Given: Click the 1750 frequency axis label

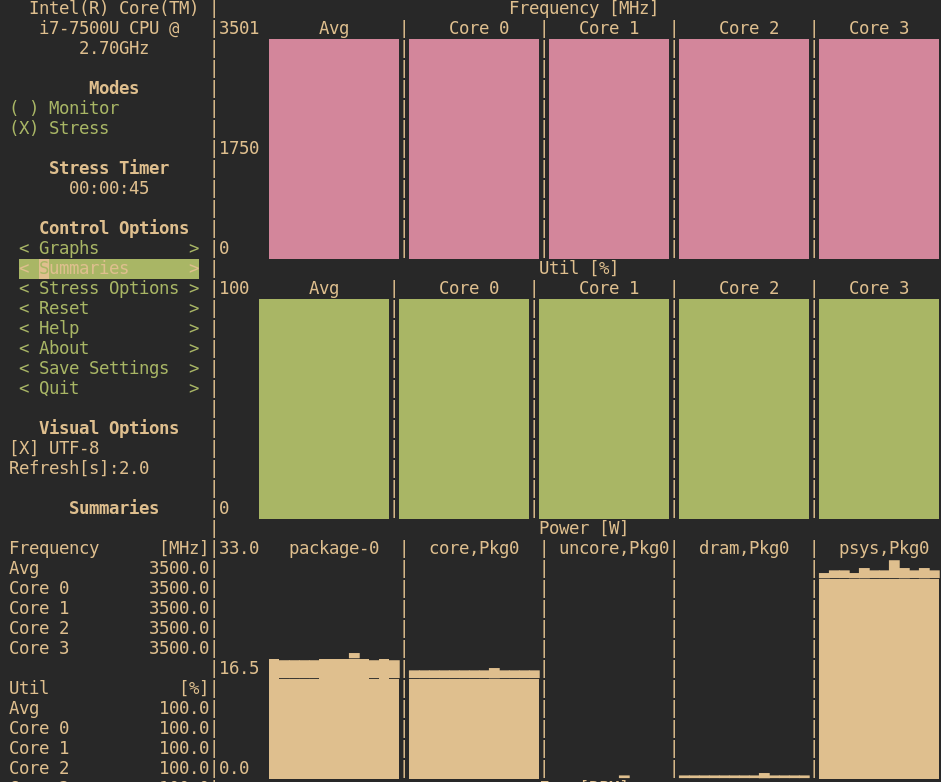Looking at the screenshot, I should [239, 148].
